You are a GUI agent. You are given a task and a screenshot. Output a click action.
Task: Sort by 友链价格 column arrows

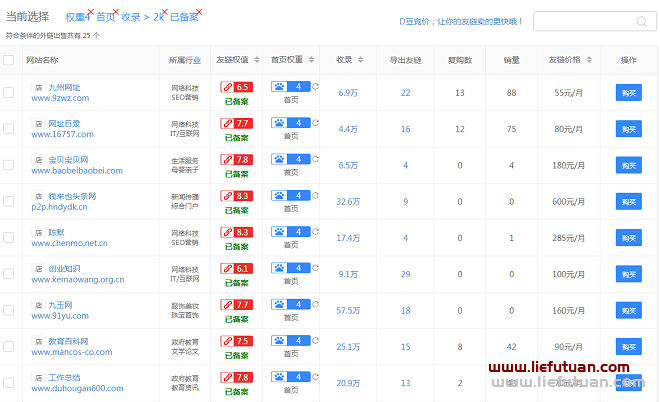pyautogui.click(x=589, y=60)
